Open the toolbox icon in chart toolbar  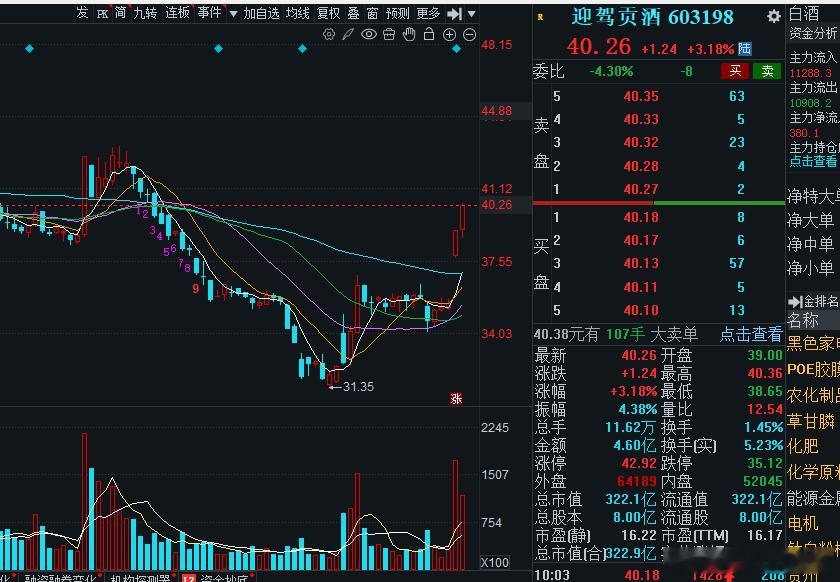389,35
